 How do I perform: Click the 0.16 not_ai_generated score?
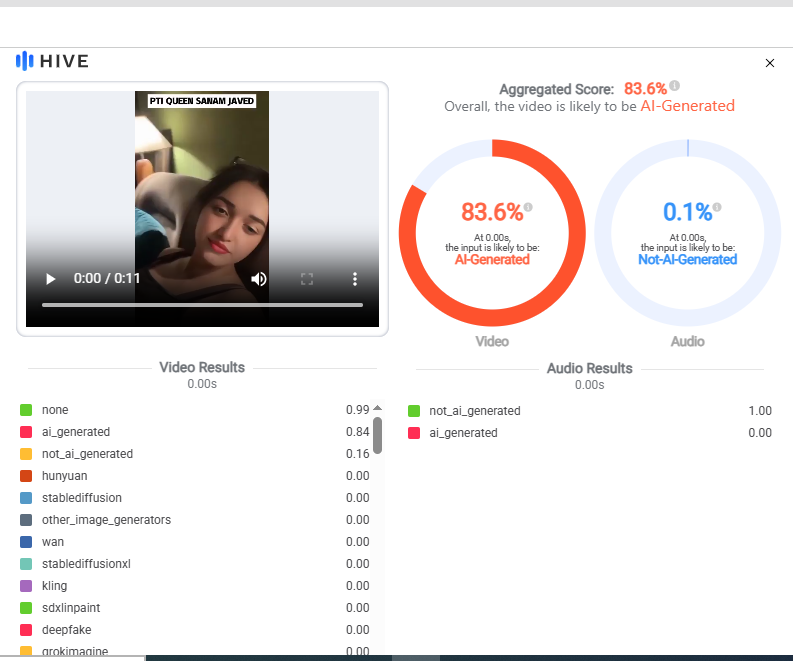click(x=358, y=454)
